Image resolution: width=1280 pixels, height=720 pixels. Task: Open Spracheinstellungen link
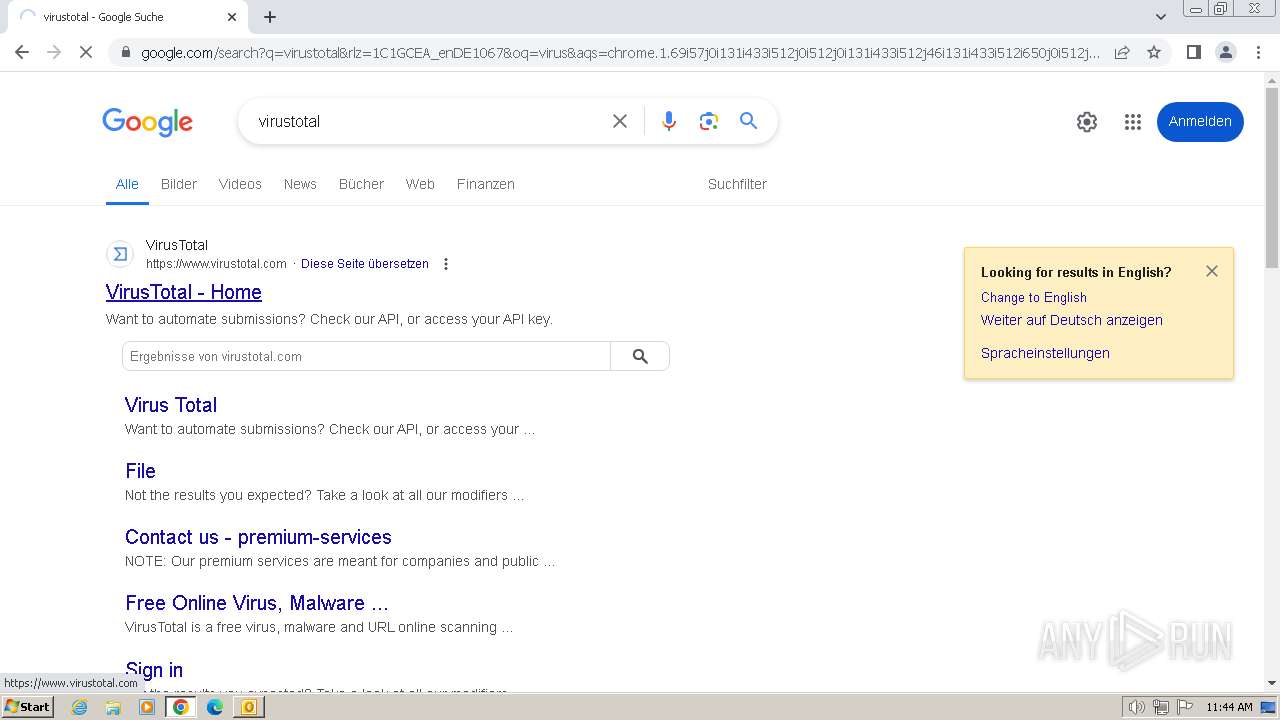click(x=1045, y=353)
